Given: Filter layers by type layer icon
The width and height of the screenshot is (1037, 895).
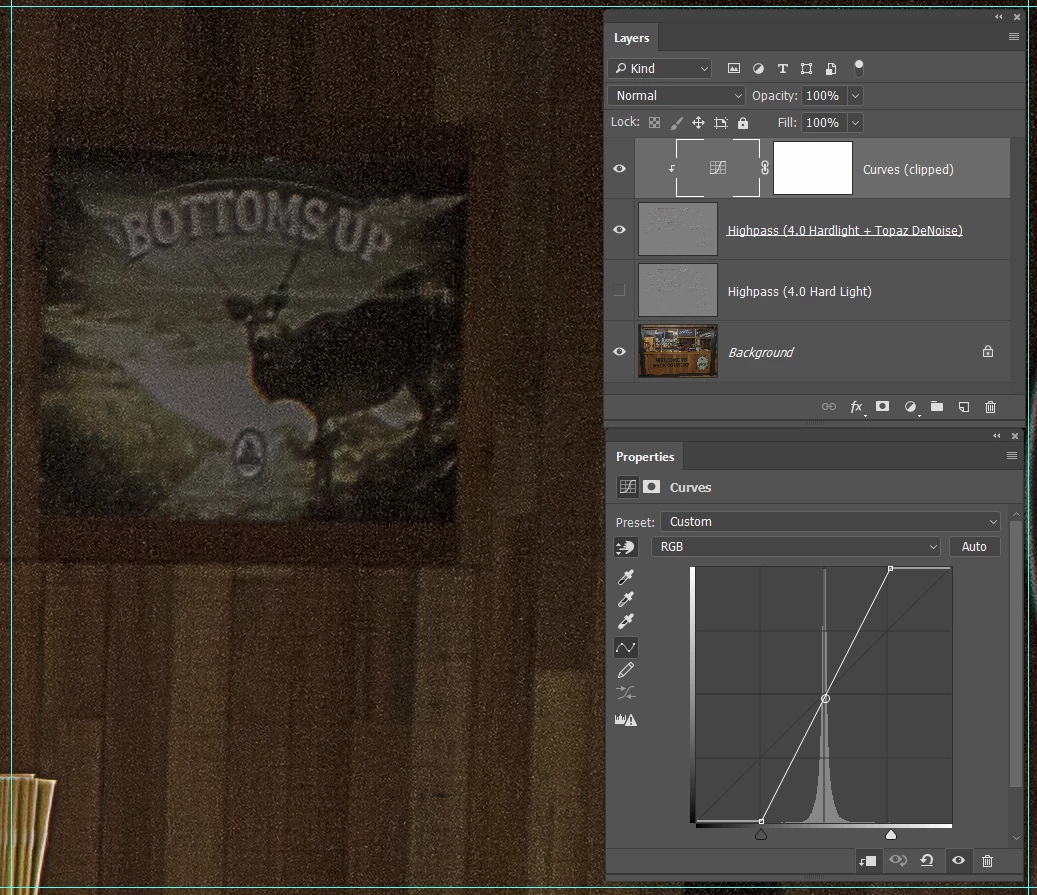Looking at the screenshot, I should 782,68.
